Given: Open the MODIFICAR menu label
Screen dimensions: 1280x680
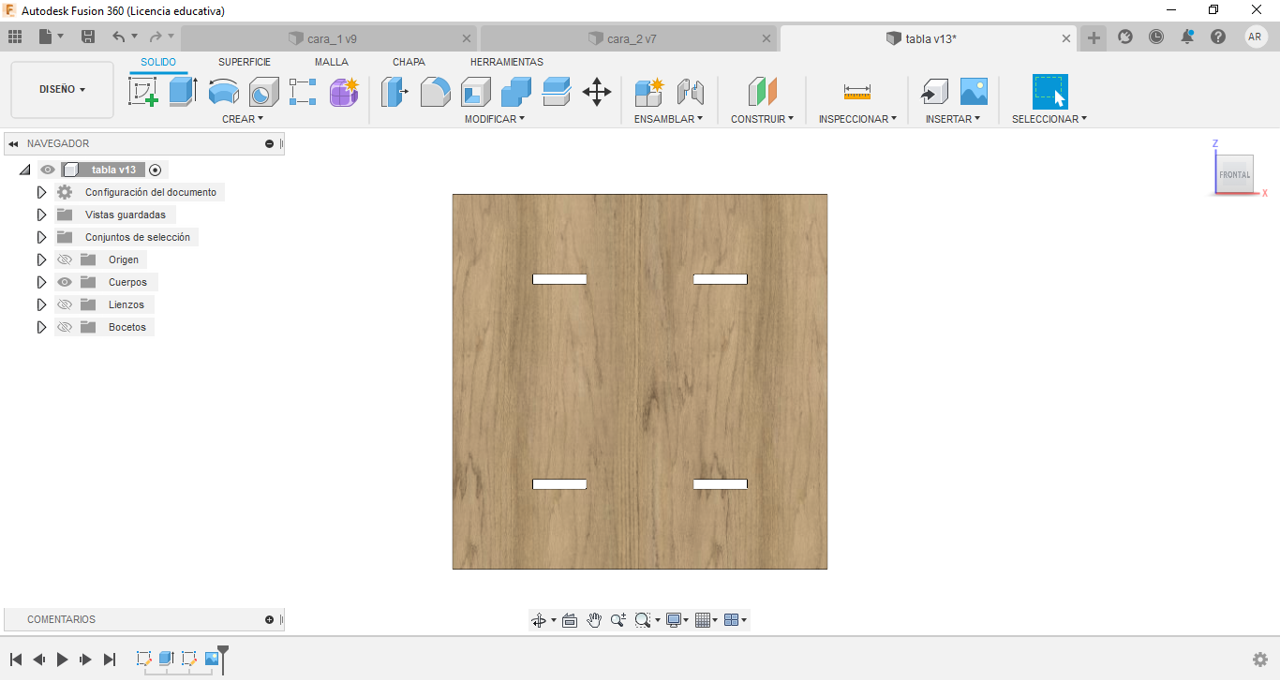Looking at the screenshot, I should click(494, 119).
